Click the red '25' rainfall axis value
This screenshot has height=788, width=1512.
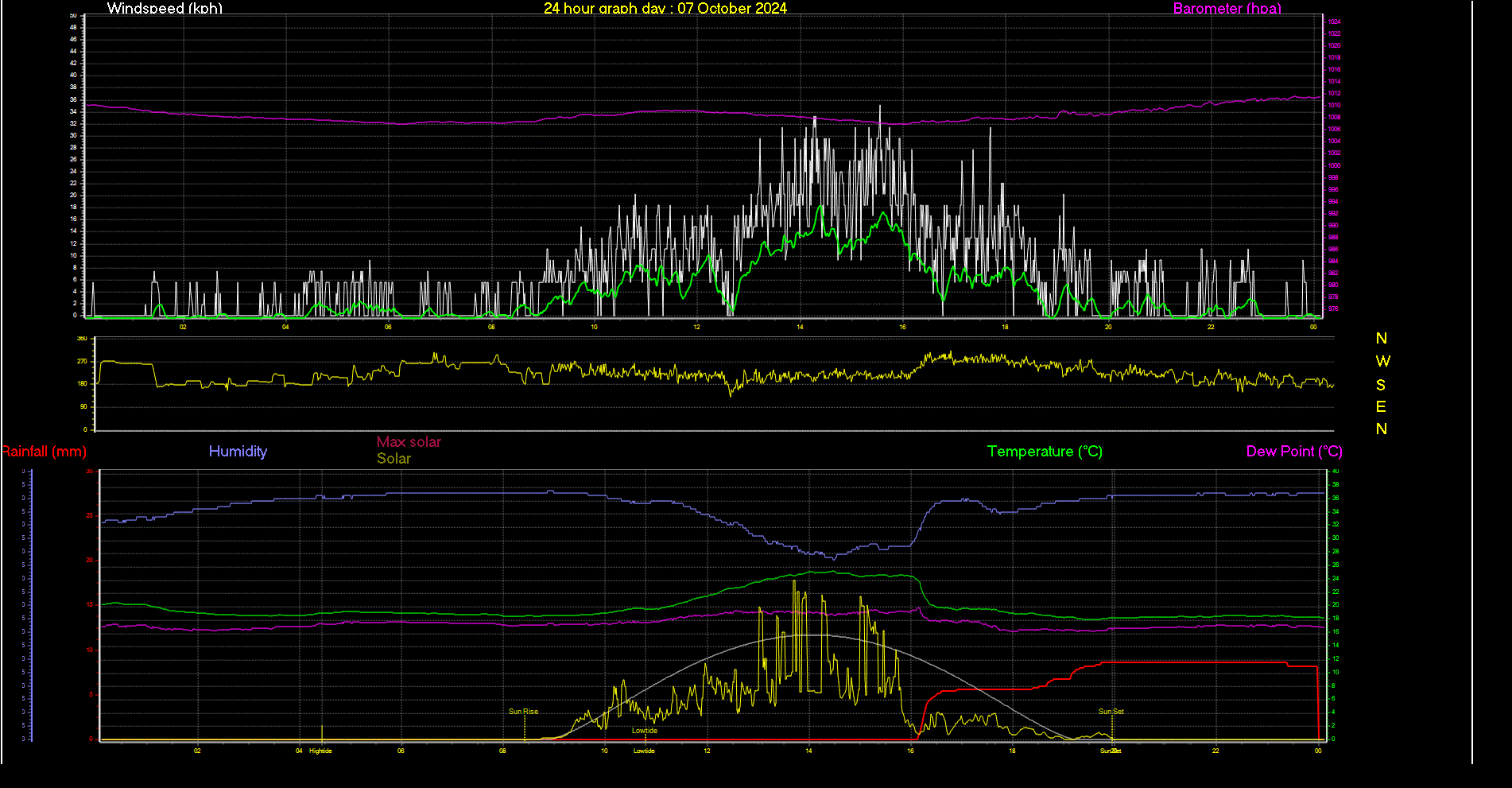coord(90,516)
